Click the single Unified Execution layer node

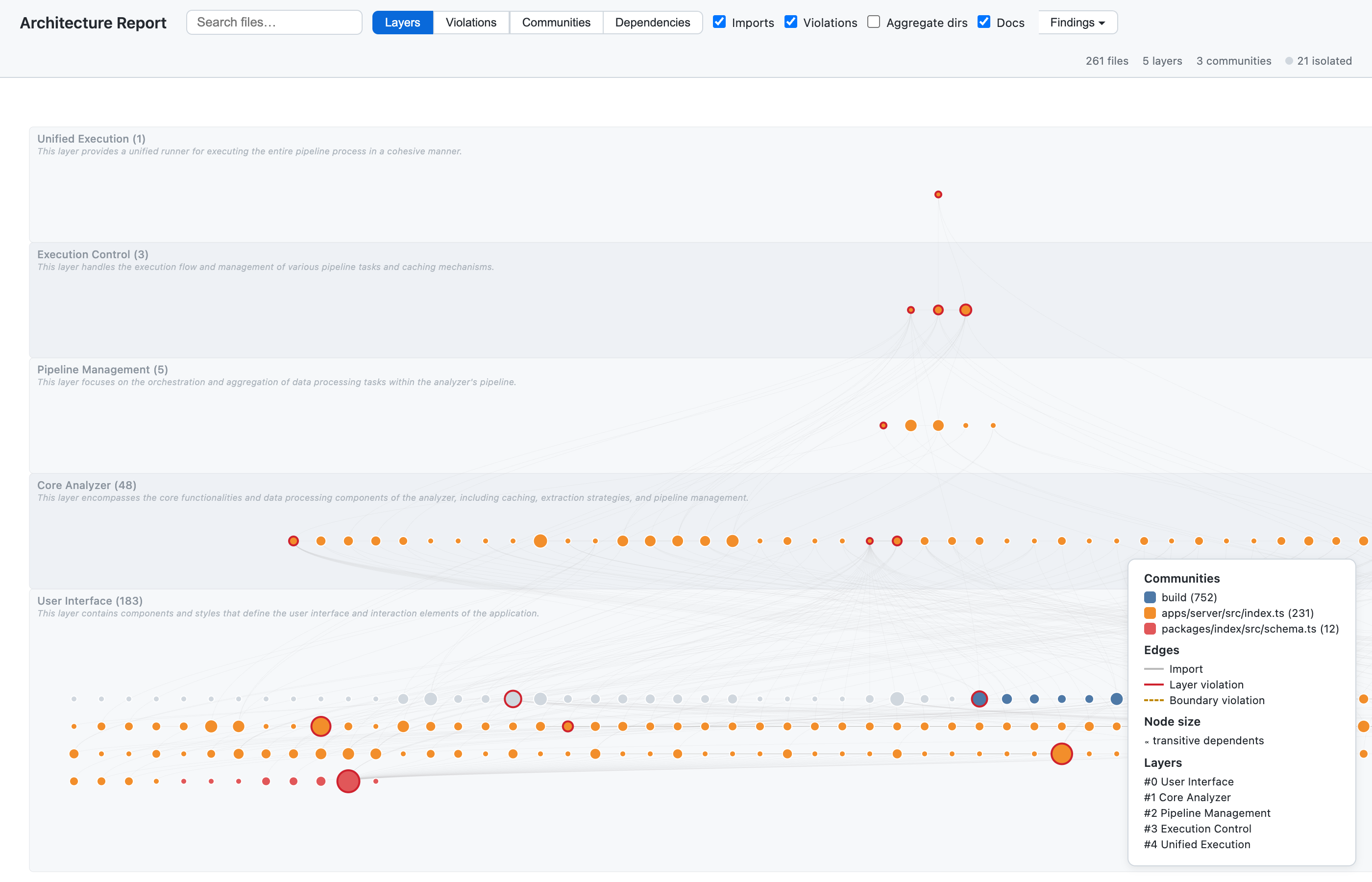click(938, 195)
